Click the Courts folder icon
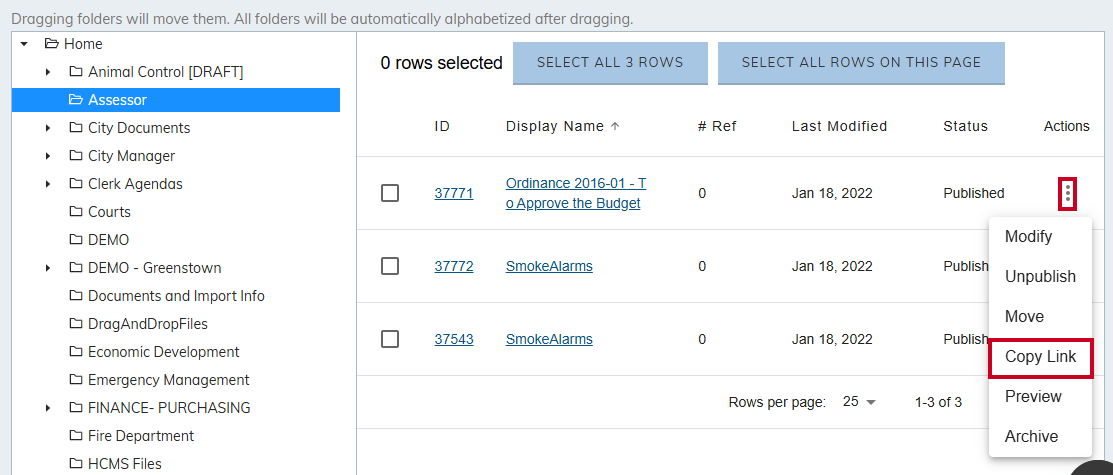The height and width of the screenshot is (475, 1113). 75,212
